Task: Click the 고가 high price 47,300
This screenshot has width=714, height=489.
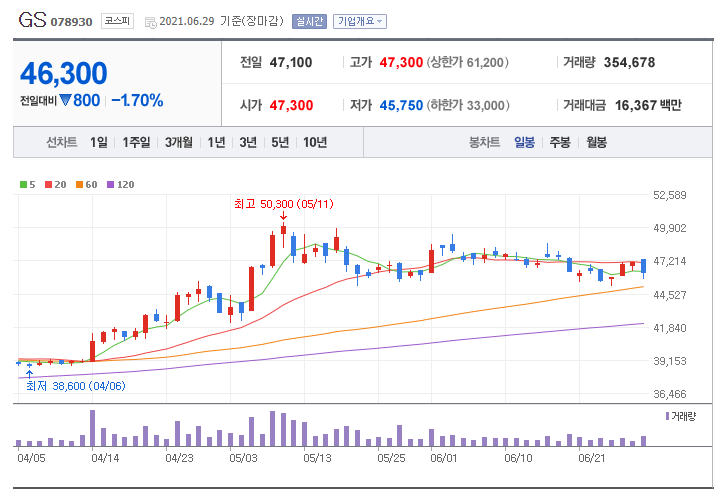Action: pos(401,62)
